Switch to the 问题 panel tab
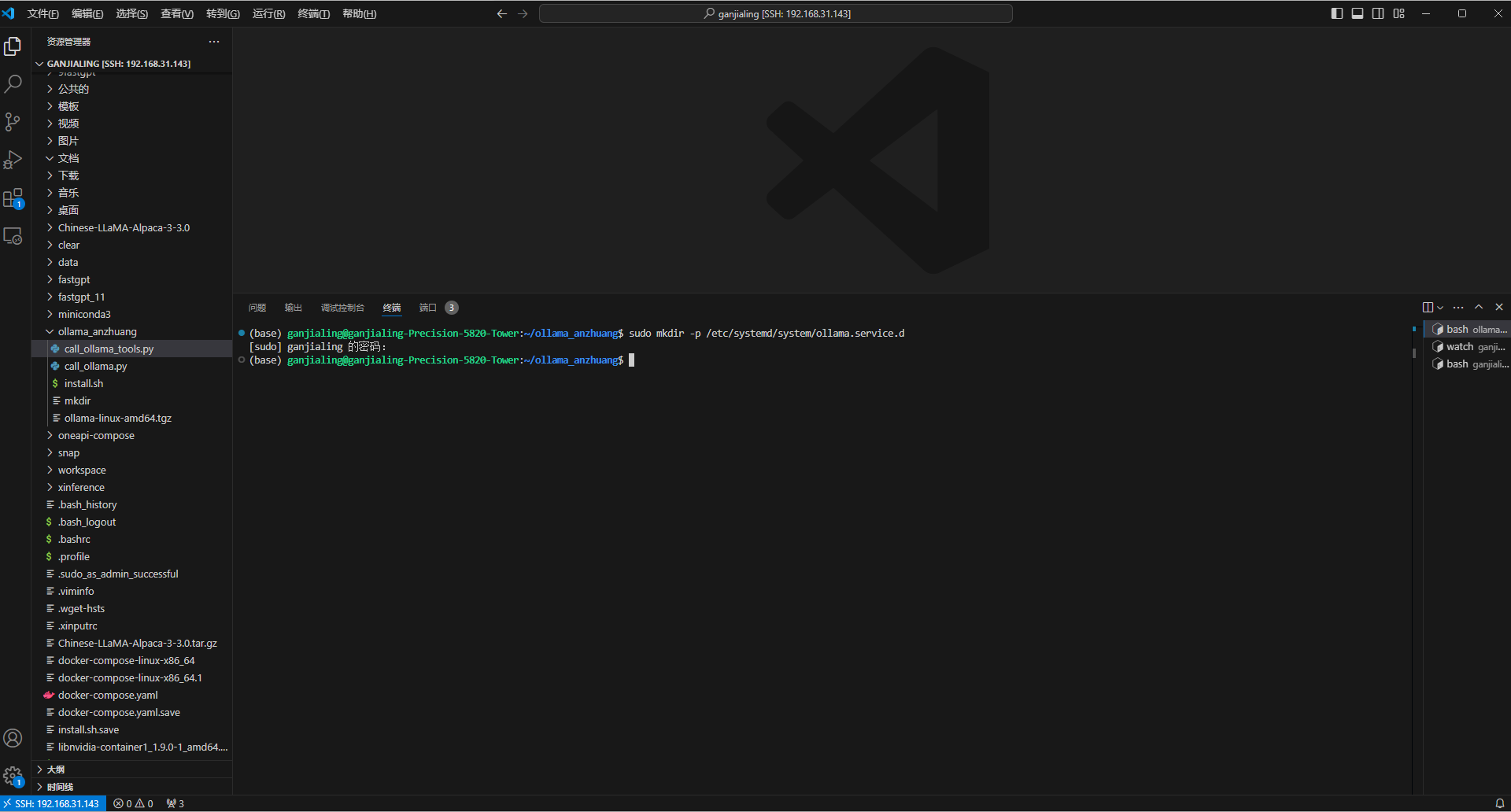The image size is (1511, 812). (257, 308)
